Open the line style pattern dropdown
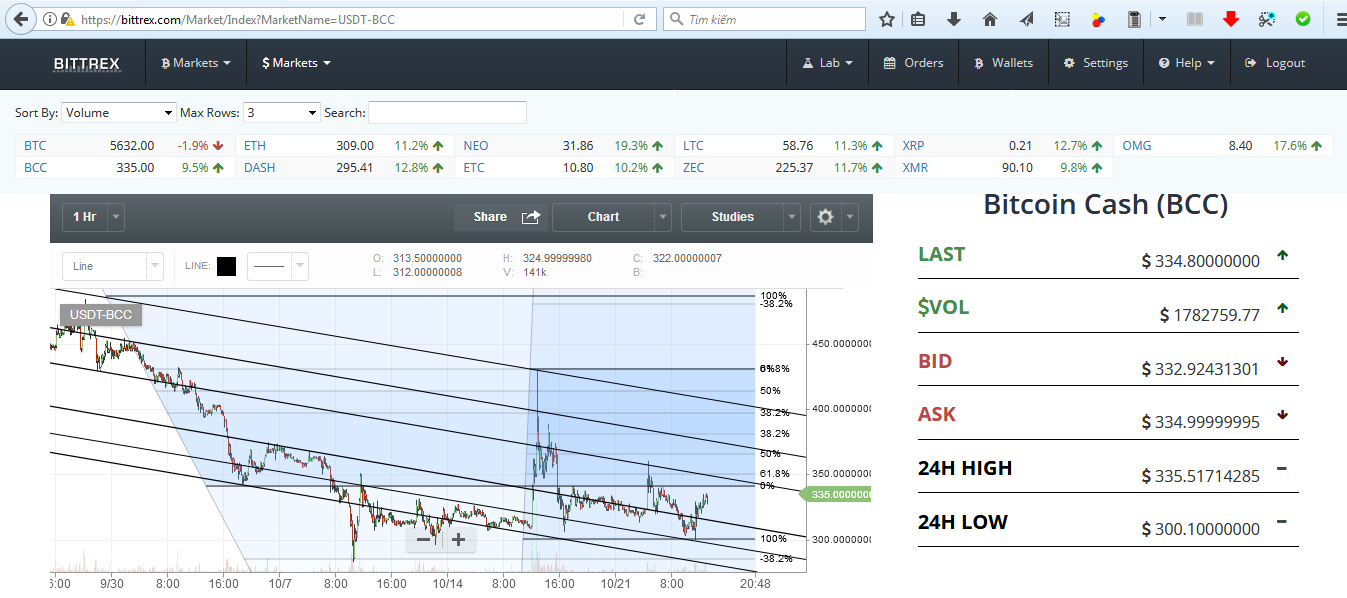 [x=277, y=267]
